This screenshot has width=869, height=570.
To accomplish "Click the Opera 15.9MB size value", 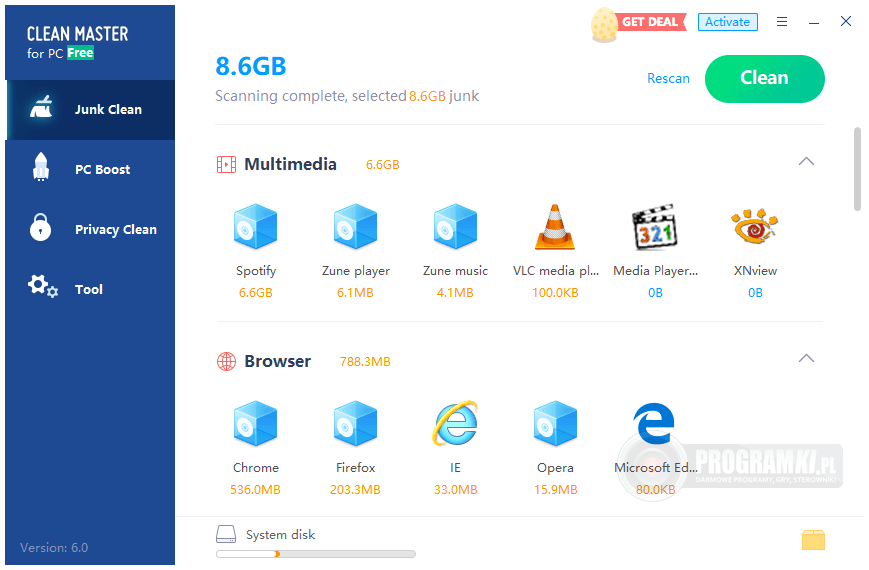I will [x=555, y=490].
